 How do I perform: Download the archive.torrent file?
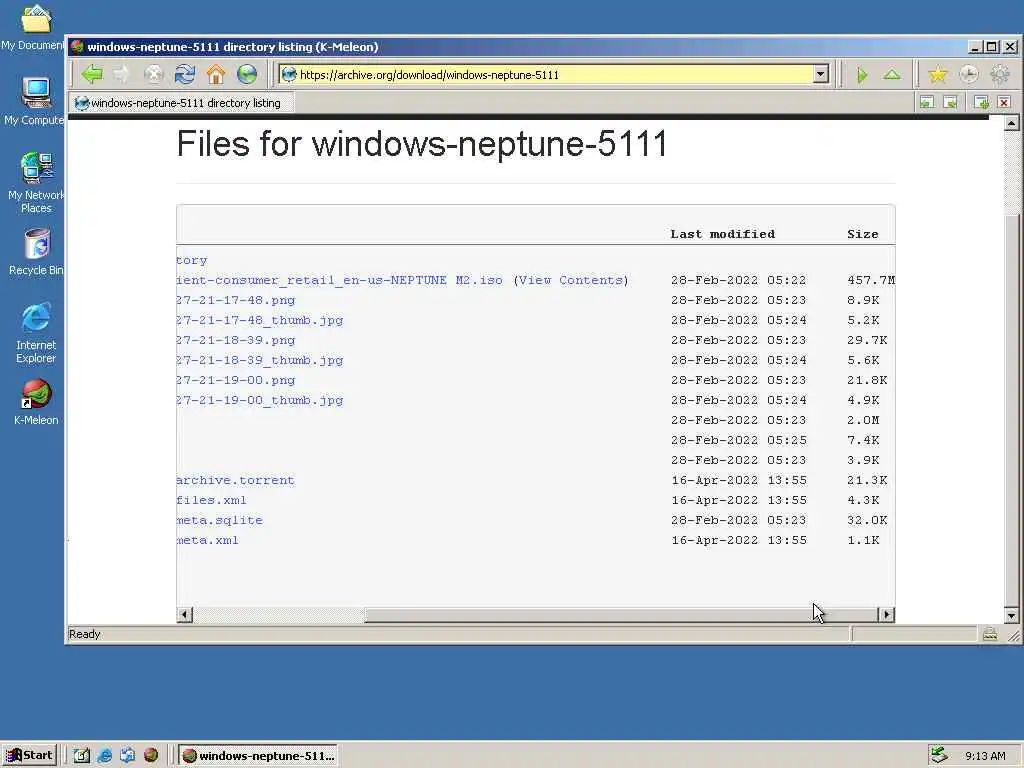[x=235, y=480]
